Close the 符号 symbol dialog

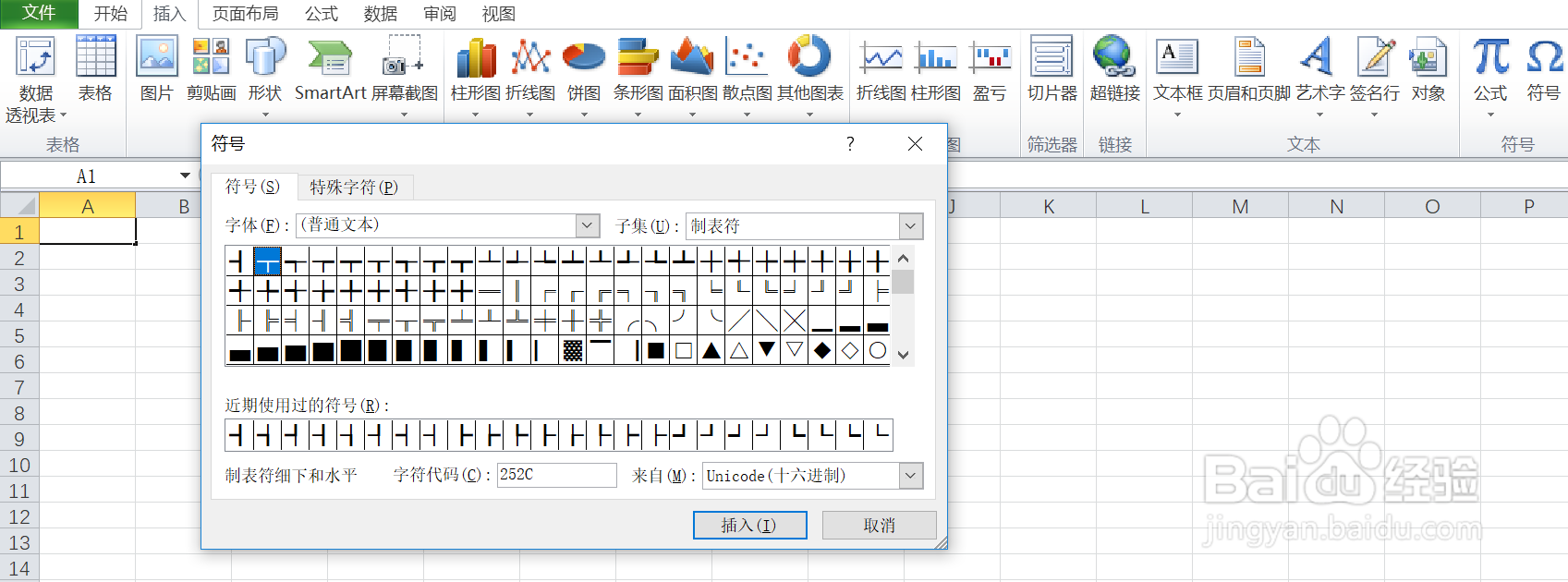[x=915, y=143]
